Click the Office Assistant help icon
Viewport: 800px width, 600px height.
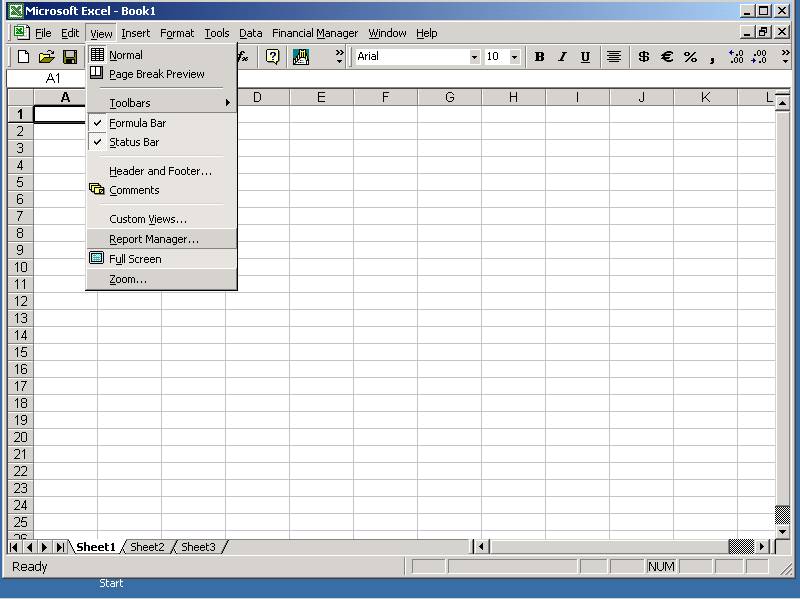[x=272, y=57]
